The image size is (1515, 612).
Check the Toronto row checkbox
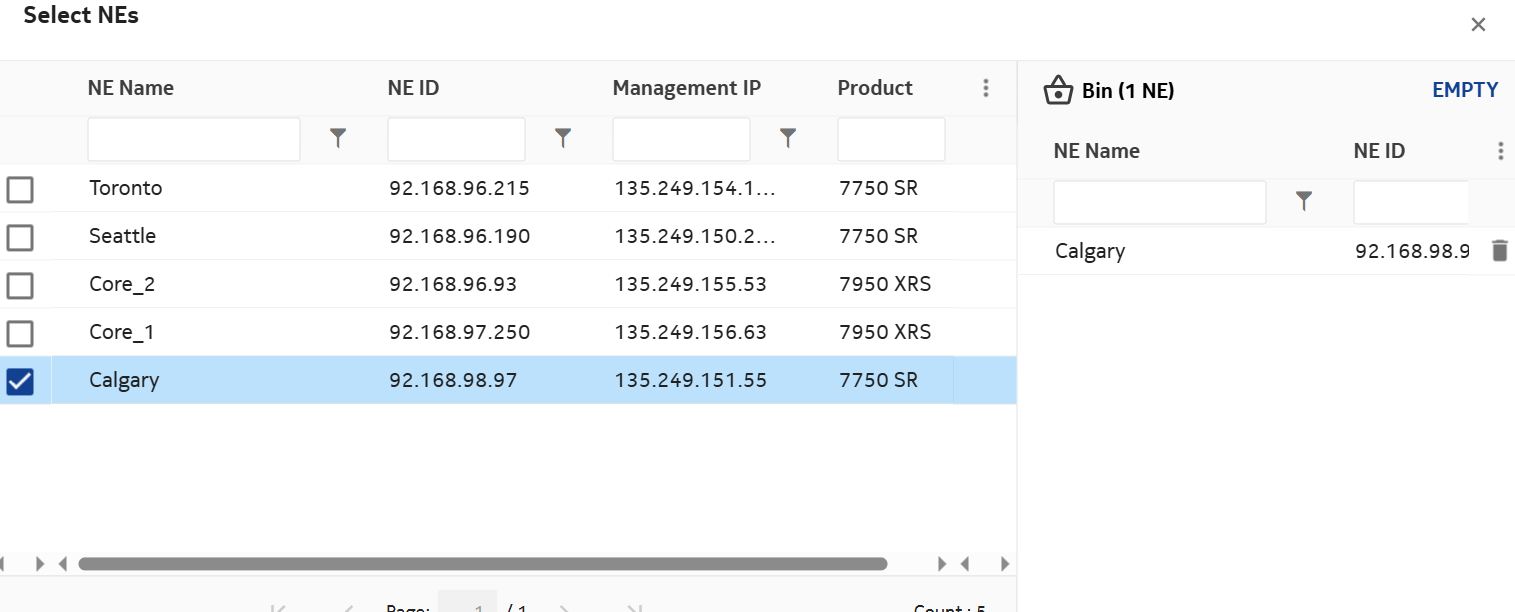coord(20,189)
